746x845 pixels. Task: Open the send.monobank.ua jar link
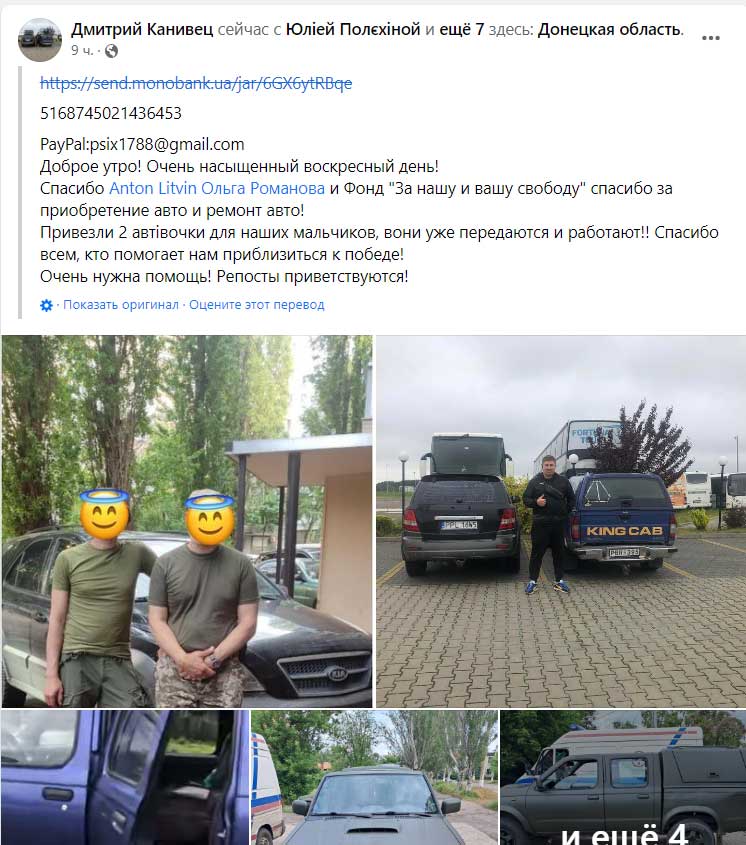pos(196,83)
